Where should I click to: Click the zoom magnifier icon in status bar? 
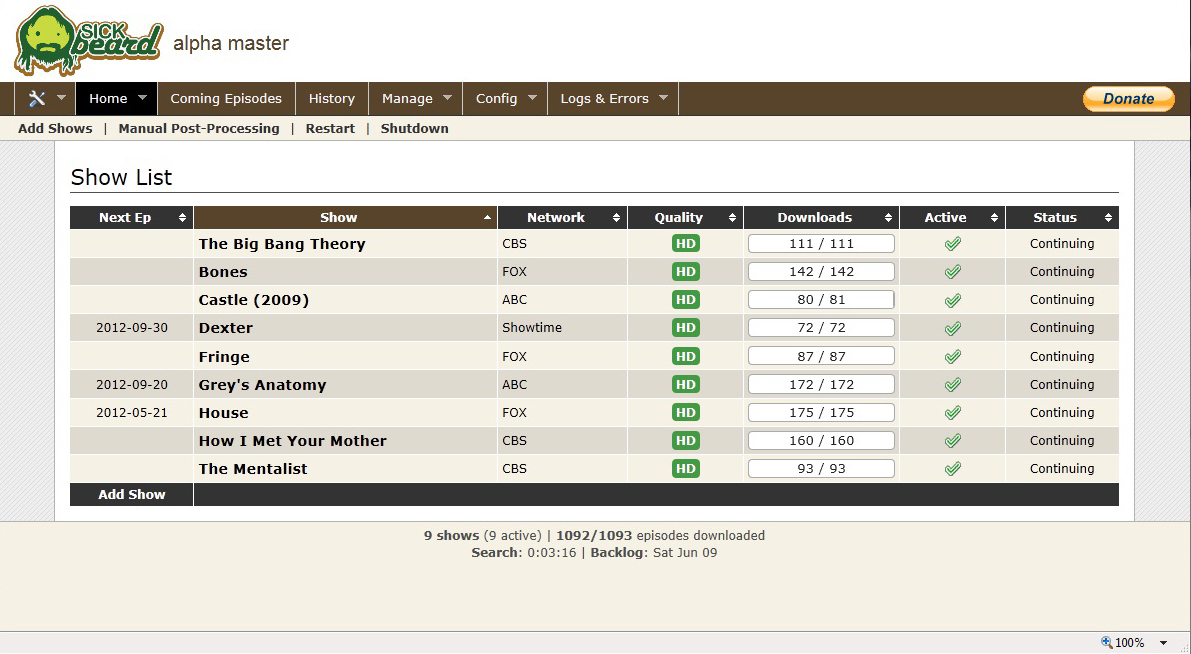(x=1106, y=642)
